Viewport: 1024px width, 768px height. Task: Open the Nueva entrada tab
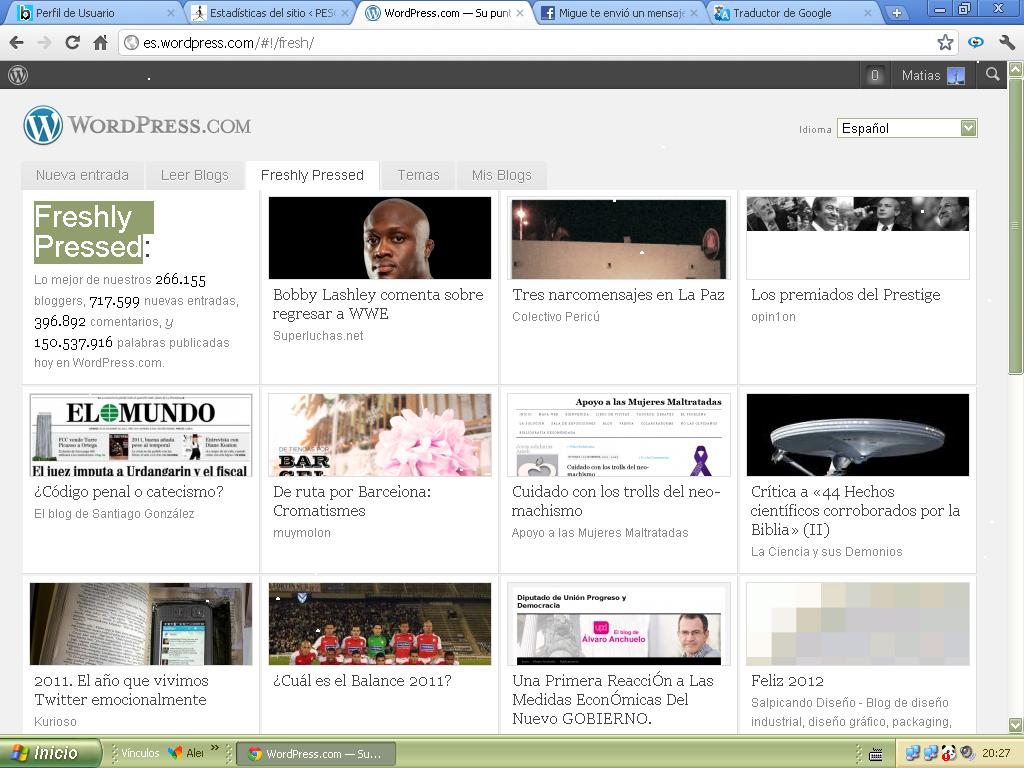[x=82, y=175]
